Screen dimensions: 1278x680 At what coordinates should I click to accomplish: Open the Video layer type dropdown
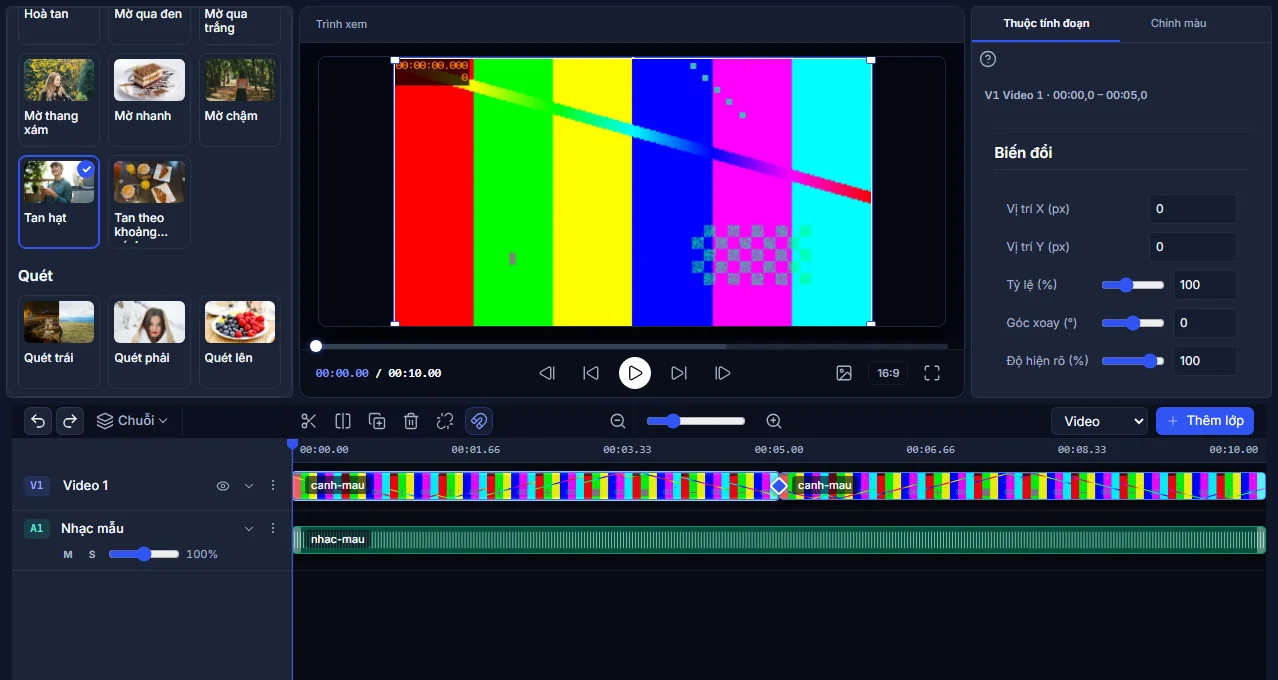(x=1099, y=421)
